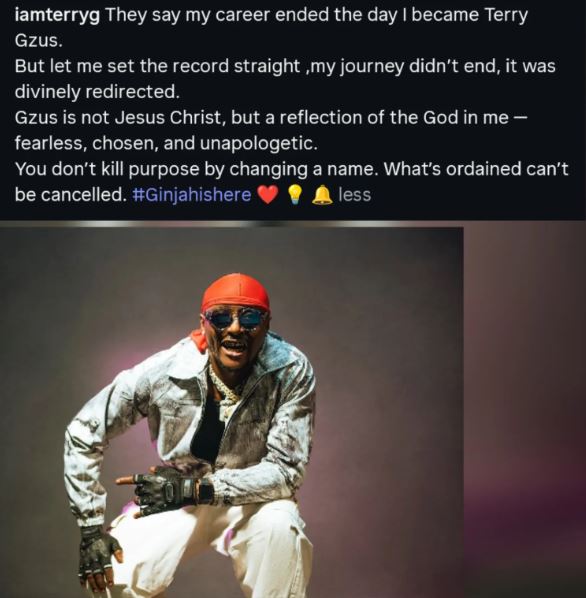Click the phrase "divinely redirected."
Image resolution: width=586 pixels, height=598 pixels.
(97, 92)
